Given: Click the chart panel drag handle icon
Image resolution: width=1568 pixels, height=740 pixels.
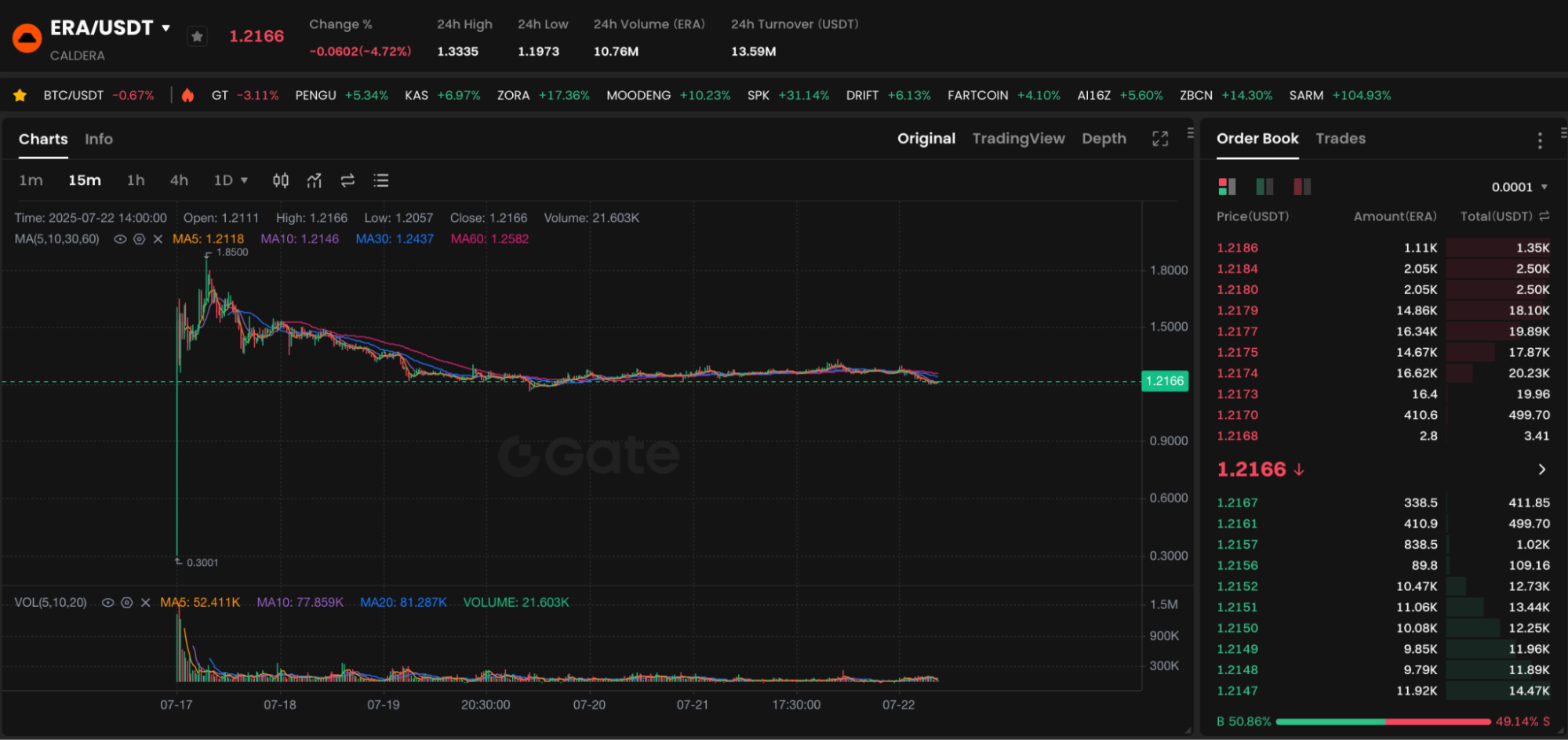Looking at the screenshot, I should [x=1190, y=133].
